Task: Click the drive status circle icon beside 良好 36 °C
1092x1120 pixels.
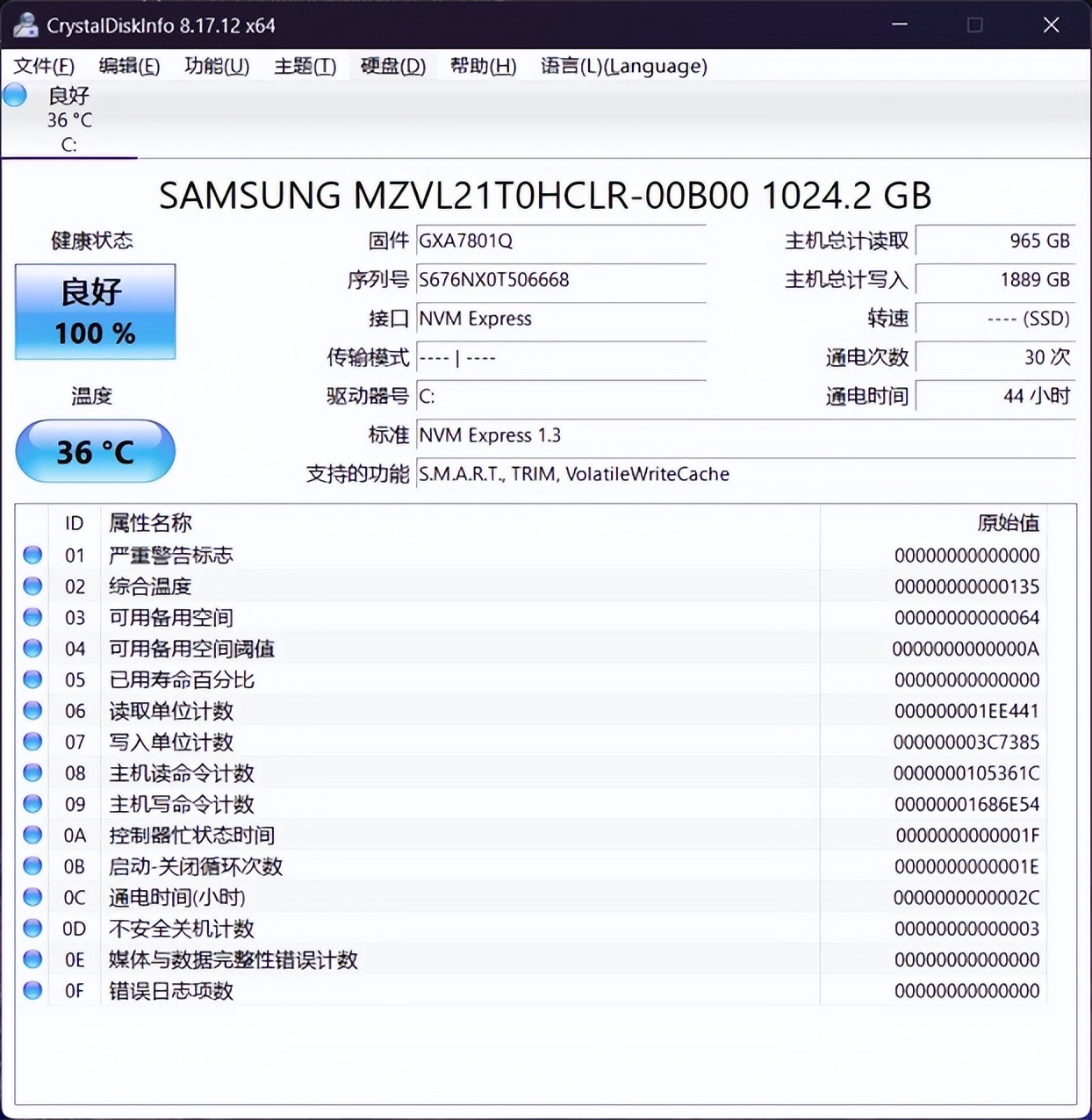Action: pos(15,95)
